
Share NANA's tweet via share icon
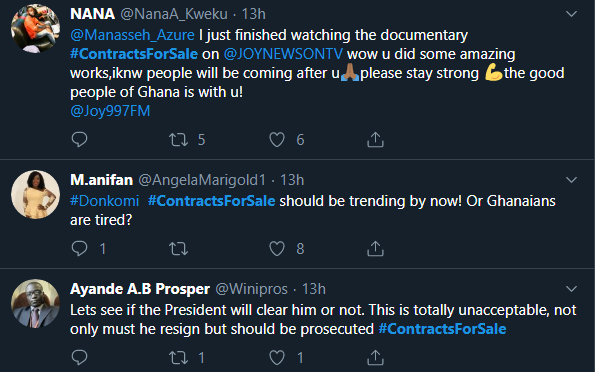click(x=375, y=139)
